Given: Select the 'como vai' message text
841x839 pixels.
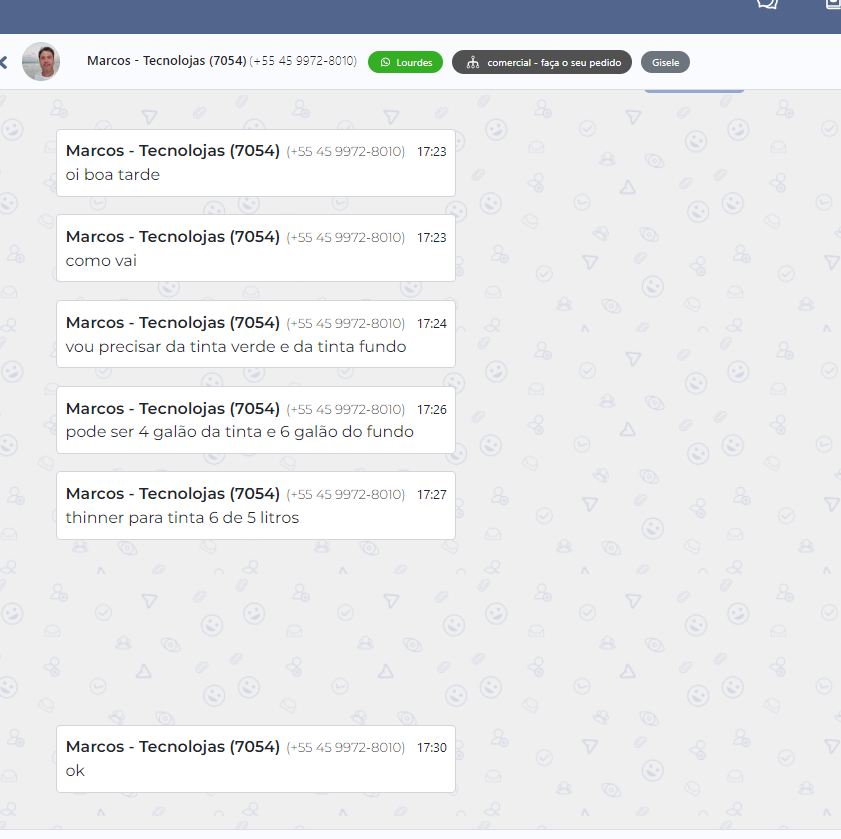Looking at the screenshot, I should pyautogui.click(x=101, y=261).
